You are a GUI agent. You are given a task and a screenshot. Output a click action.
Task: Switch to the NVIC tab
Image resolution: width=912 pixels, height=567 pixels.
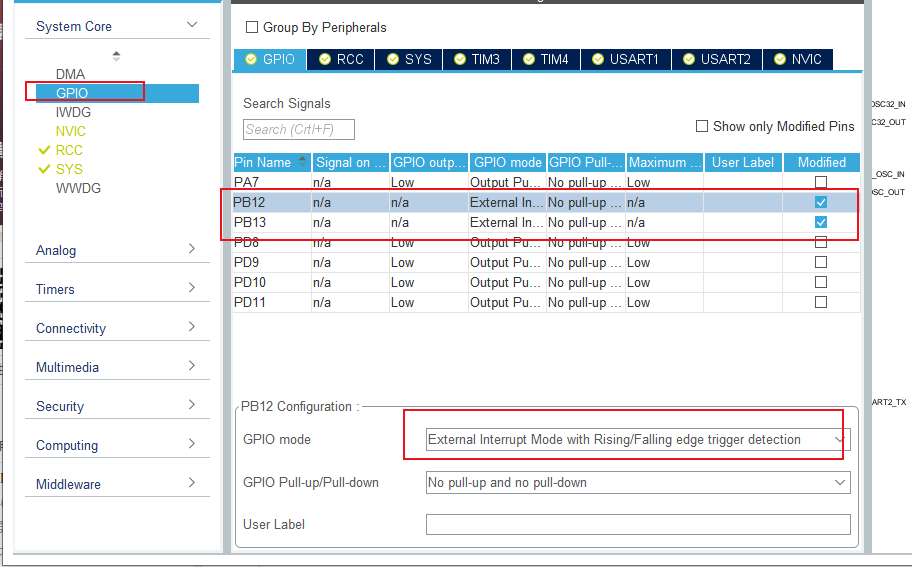pyautogui.click(x=797, y=59)
